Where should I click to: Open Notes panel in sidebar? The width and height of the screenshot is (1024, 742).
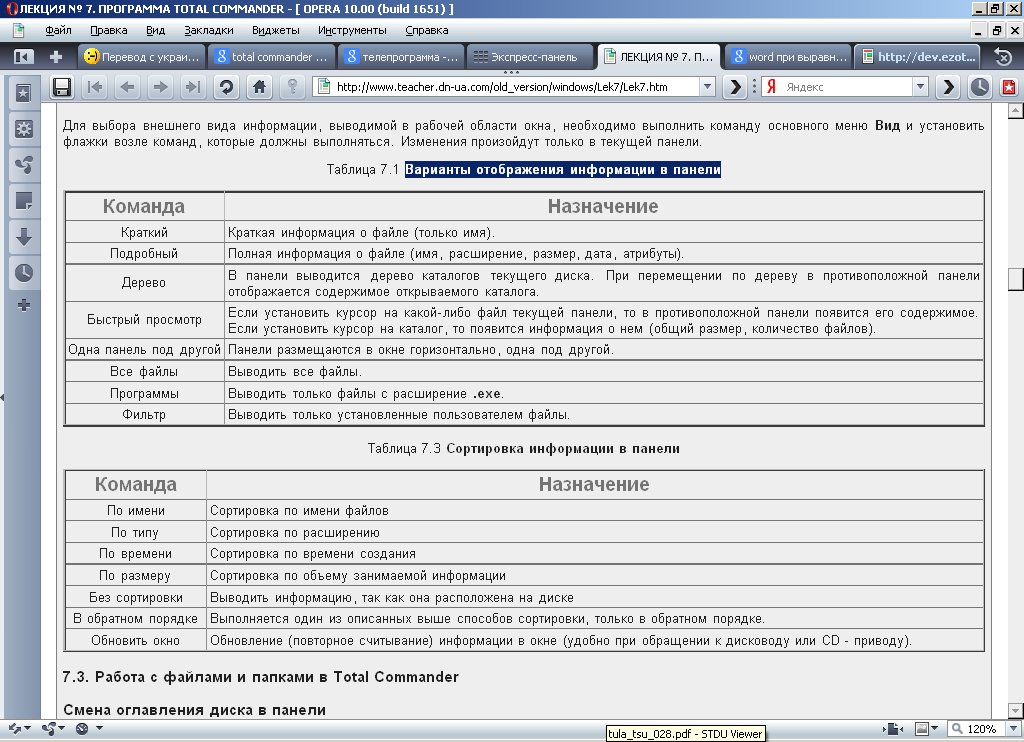(x=24, y=201)
